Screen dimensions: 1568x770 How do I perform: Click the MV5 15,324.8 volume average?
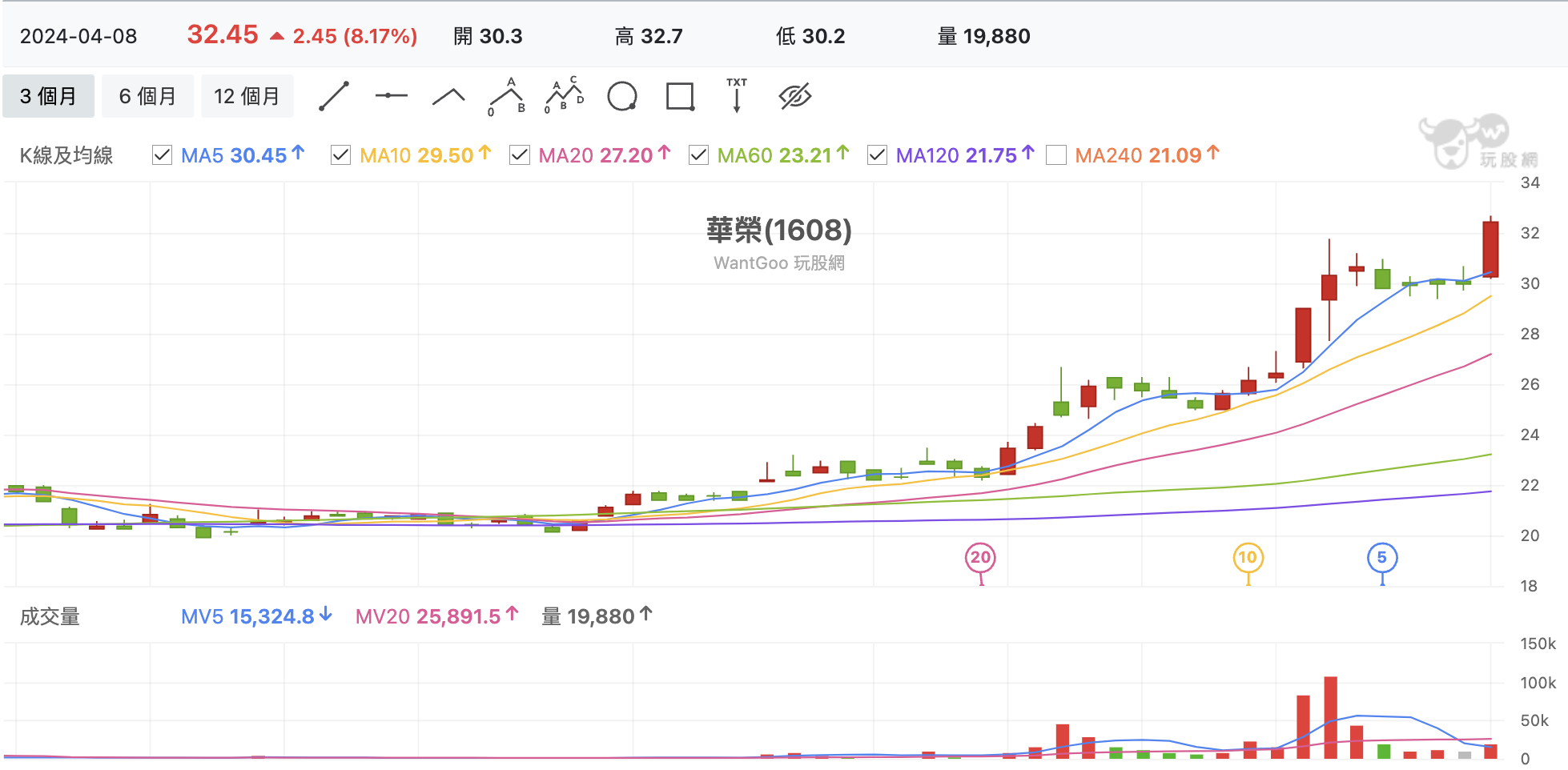(x=256, y=616)
